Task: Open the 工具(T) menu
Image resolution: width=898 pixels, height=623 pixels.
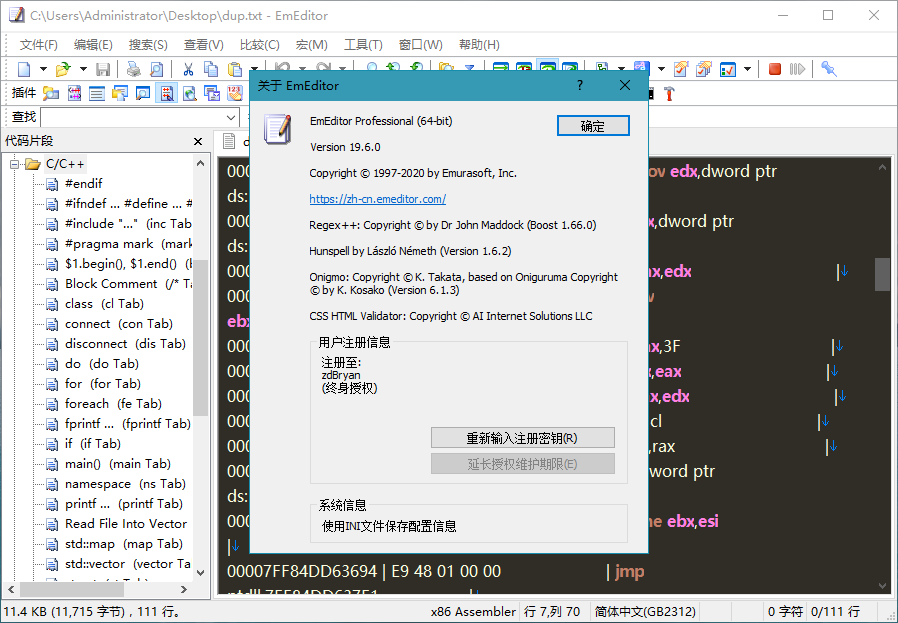Action: (363, 45)
